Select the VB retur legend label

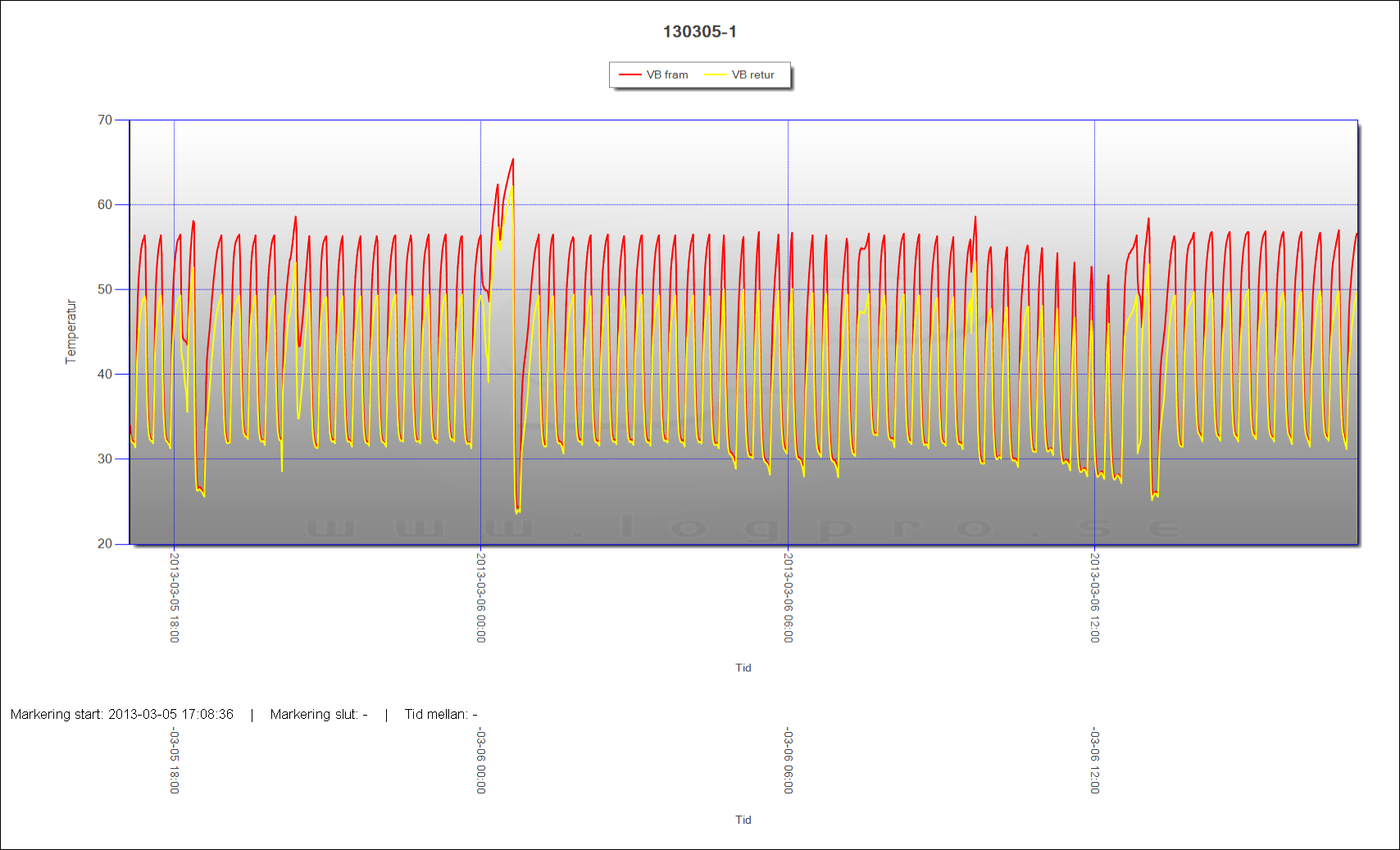pyautogui.click(x=752, y=75)
